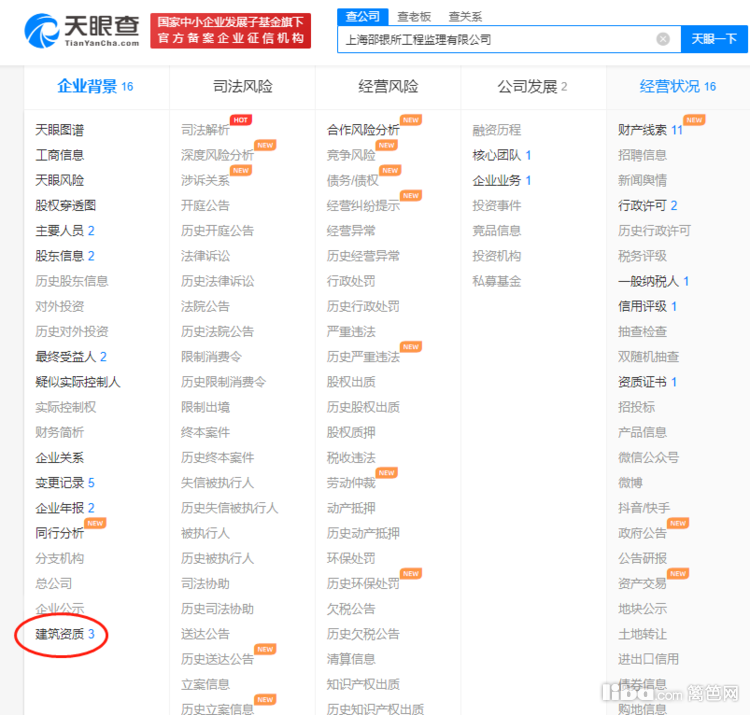This screenshot has height=715, width=750.
Task: Switch to the 查关系 search tab
Action: tap(464, 16)
